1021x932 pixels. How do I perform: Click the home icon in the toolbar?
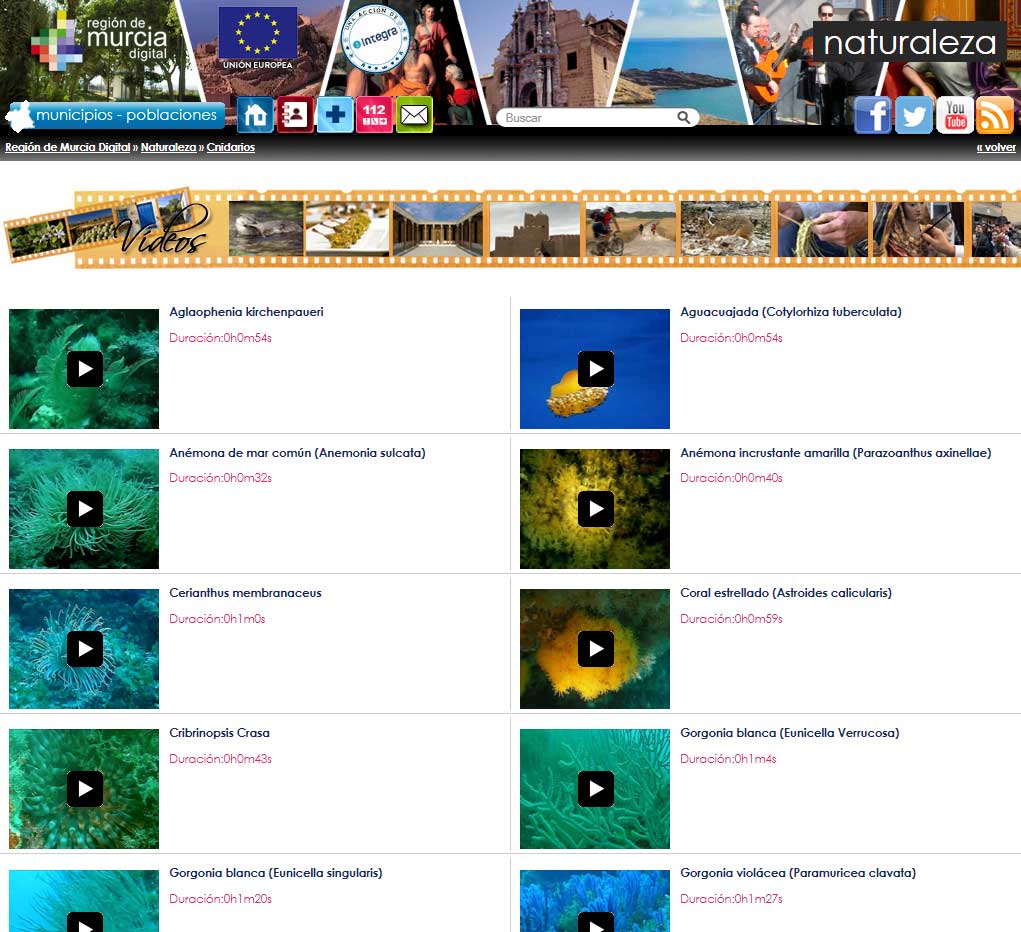click(255, 115)
